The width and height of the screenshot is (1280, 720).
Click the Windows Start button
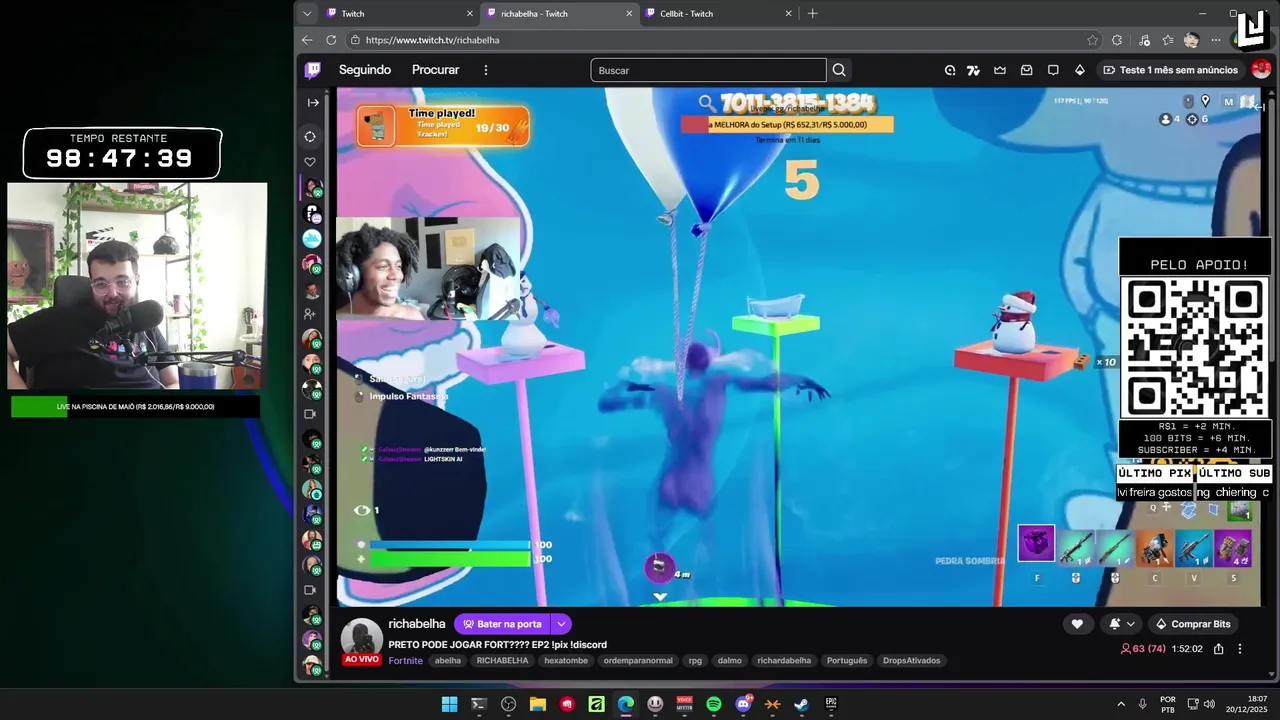coord(449,704)
